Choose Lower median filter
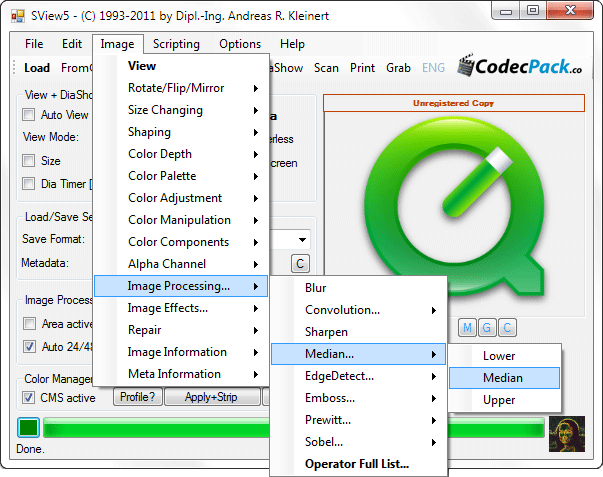The width and height of the screenshot is (603, 477). pos(504,356)
